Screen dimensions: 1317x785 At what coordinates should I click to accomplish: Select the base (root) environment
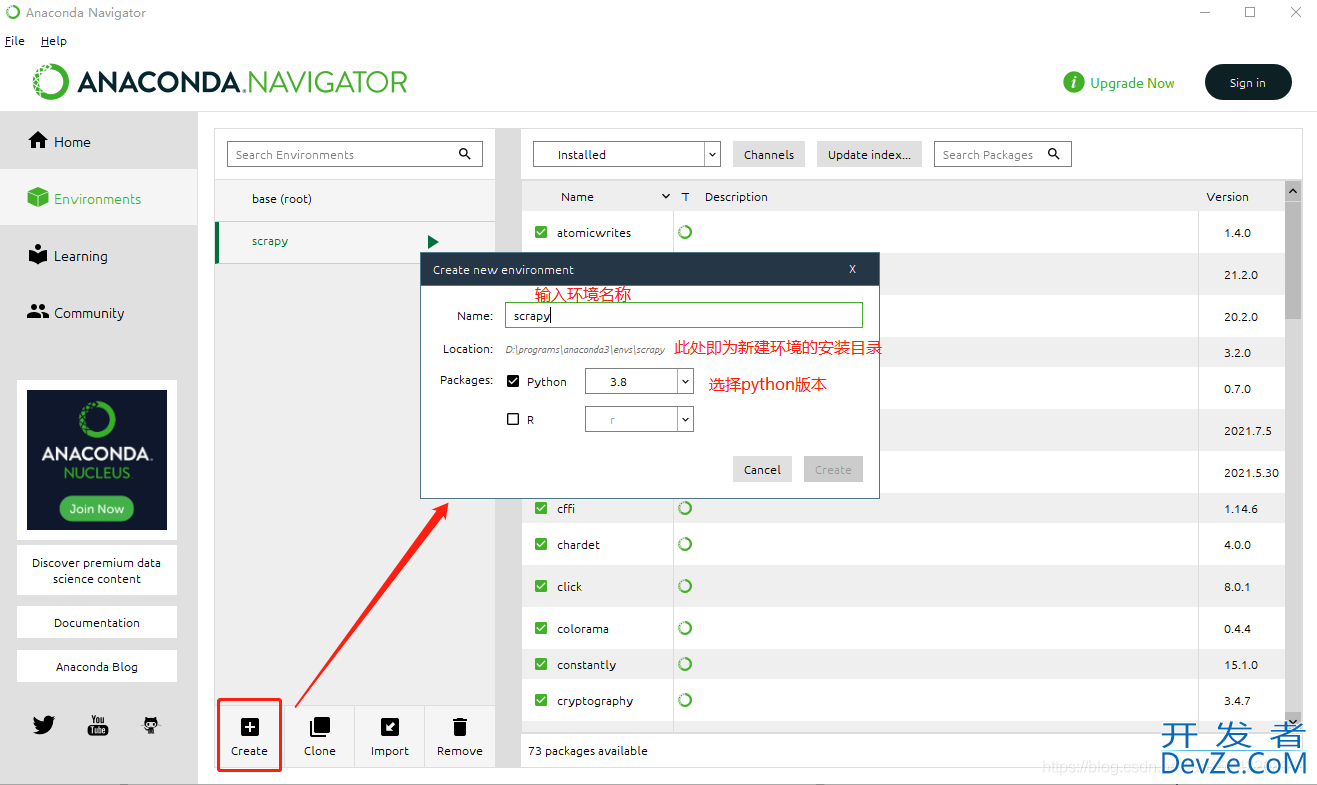click(355, 200)
